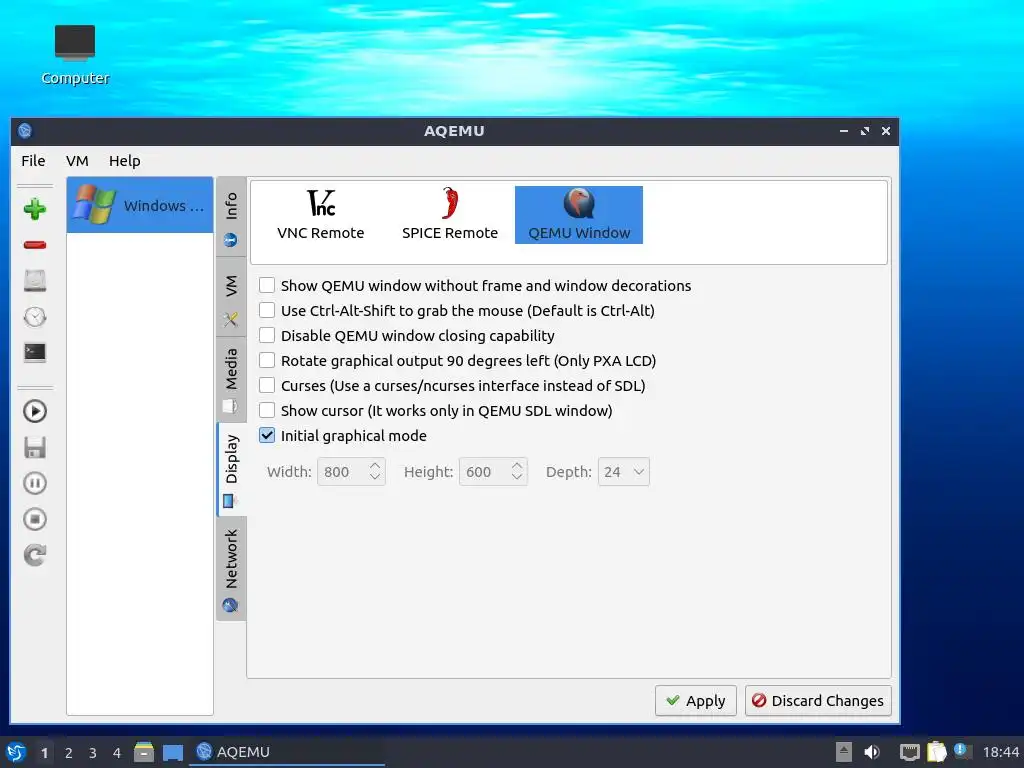The height and width of the screenshot is (768, 1024).
Task: Click the removable media eject tray icon
Action: (x=844, y=752)
